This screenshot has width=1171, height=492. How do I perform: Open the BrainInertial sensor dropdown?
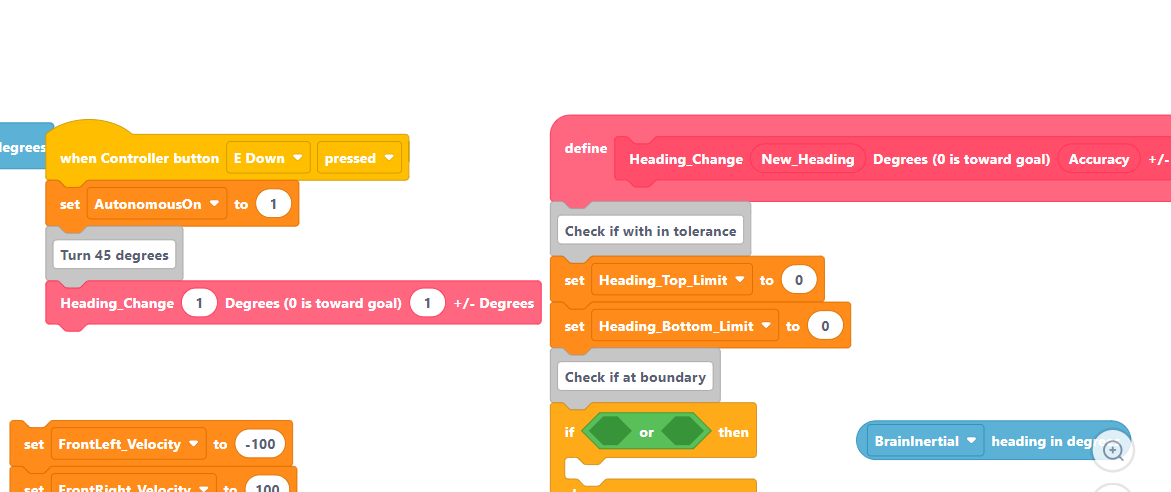click(925, 441)
